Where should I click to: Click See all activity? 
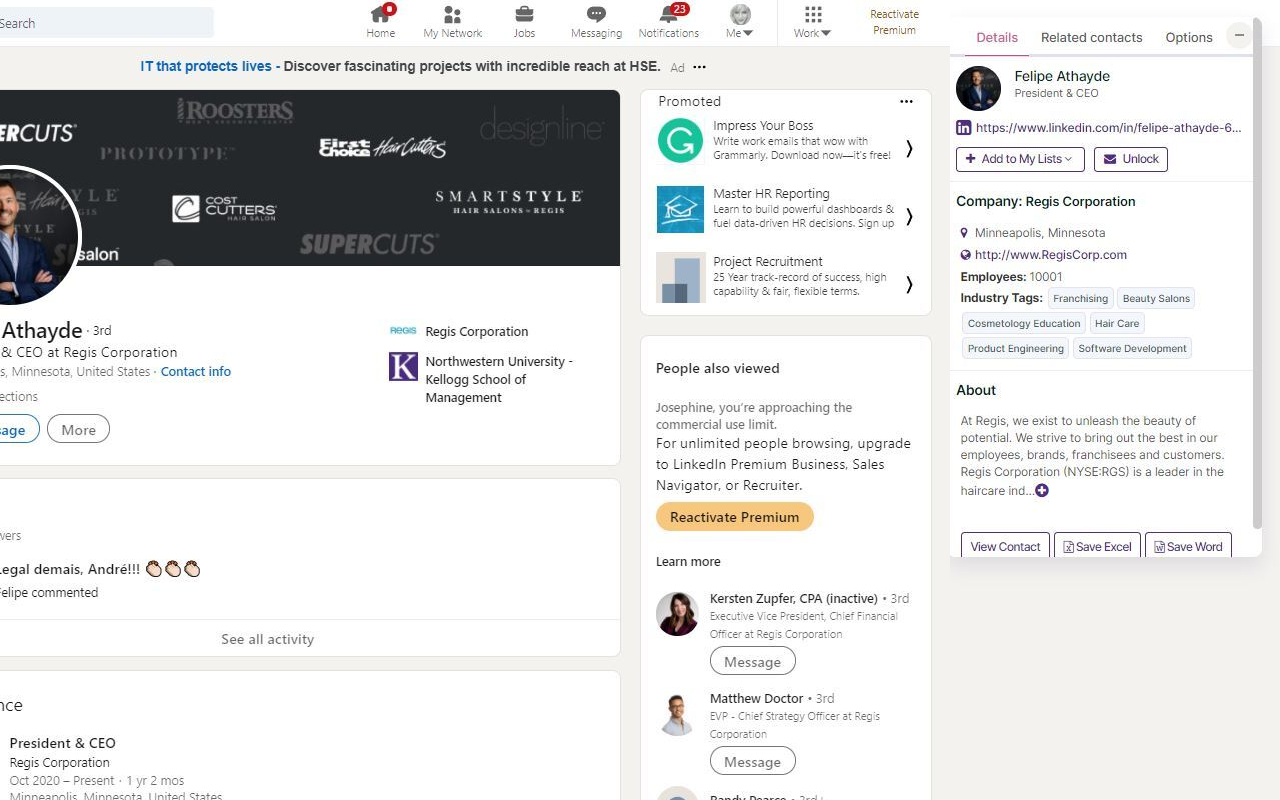pyautogui.click(x=267, y=639)
